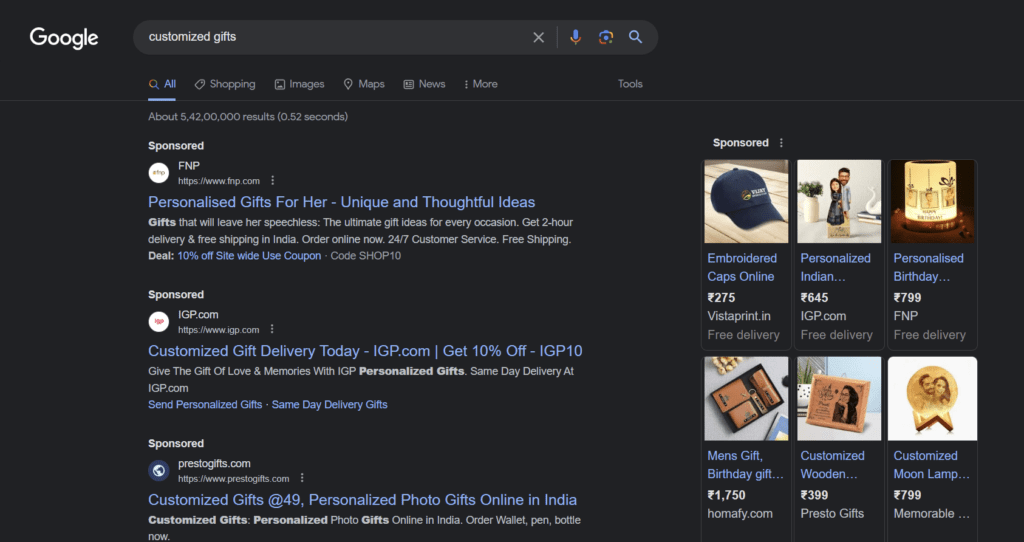Click the ₹275 price text
The width and height of the screenshot is (1024, 542).
click(x=721, y=298)
